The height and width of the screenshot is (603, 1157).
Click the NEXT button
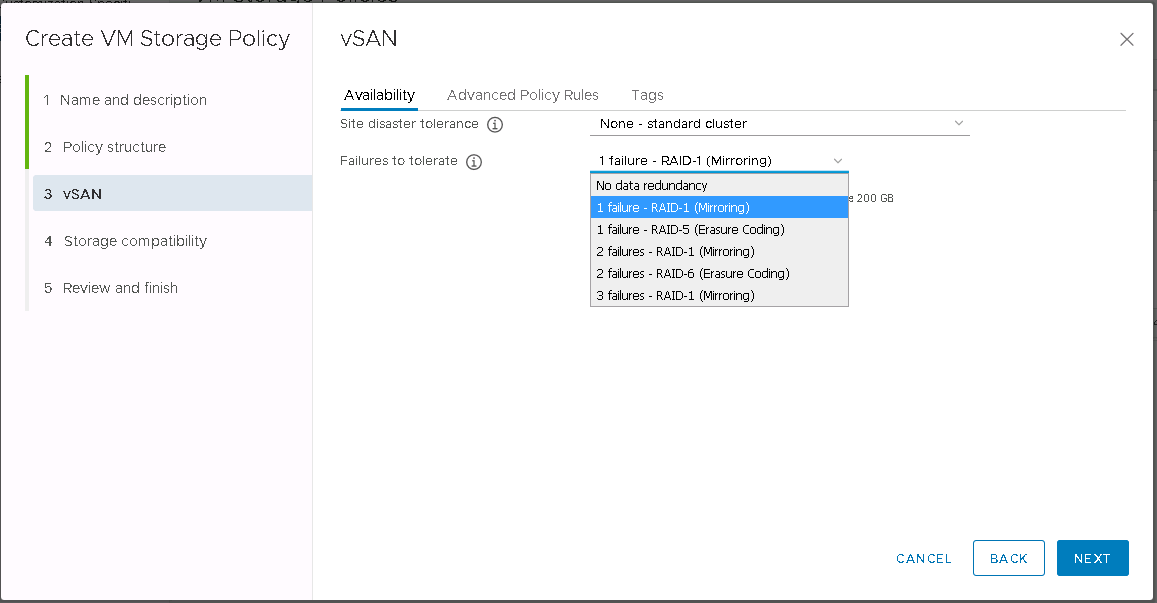[1093, 558]
